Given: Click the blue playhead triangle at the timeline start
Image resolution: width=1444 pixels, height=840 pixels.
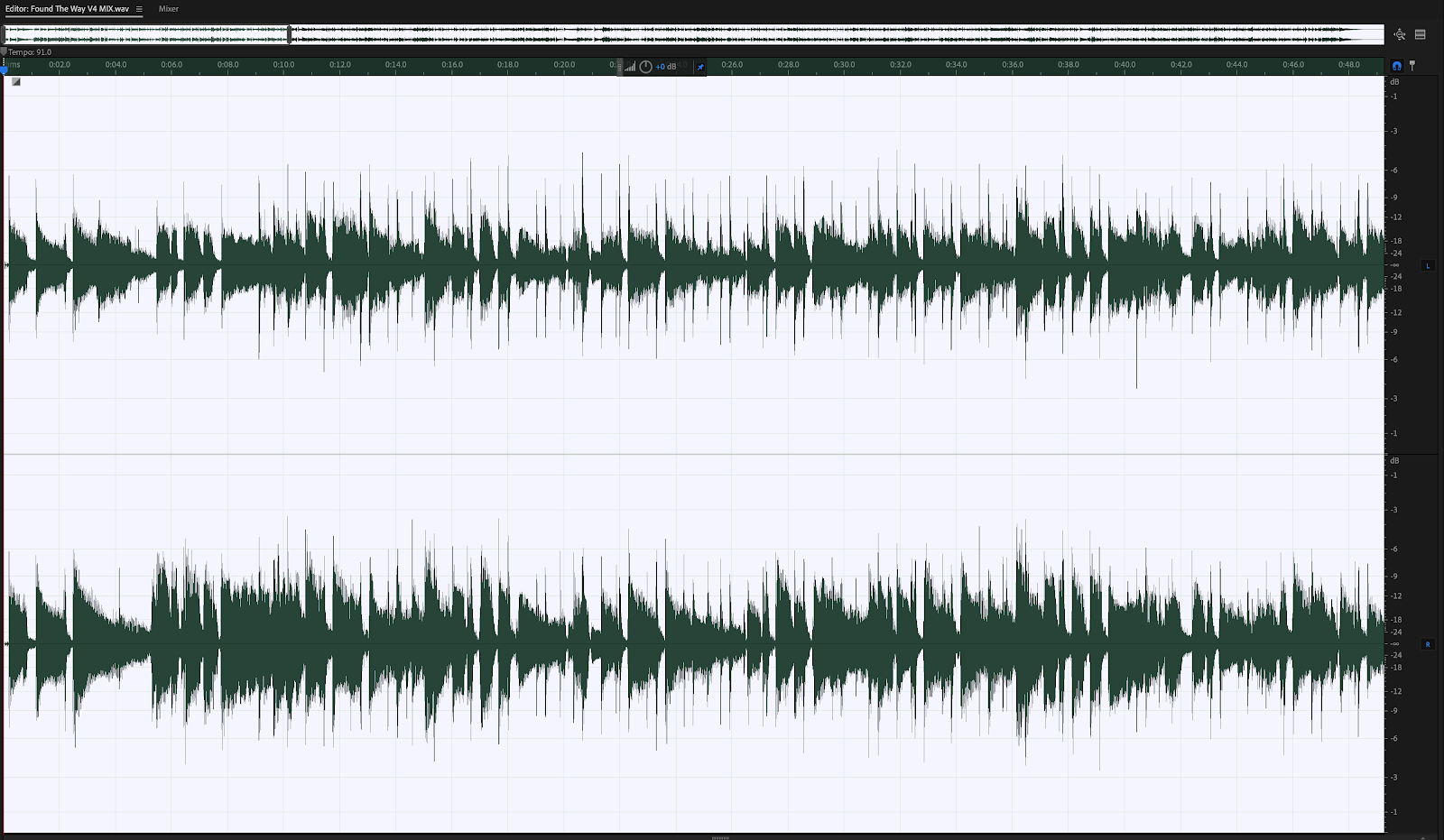Looking at the screenshot, I should coord(5,69).
